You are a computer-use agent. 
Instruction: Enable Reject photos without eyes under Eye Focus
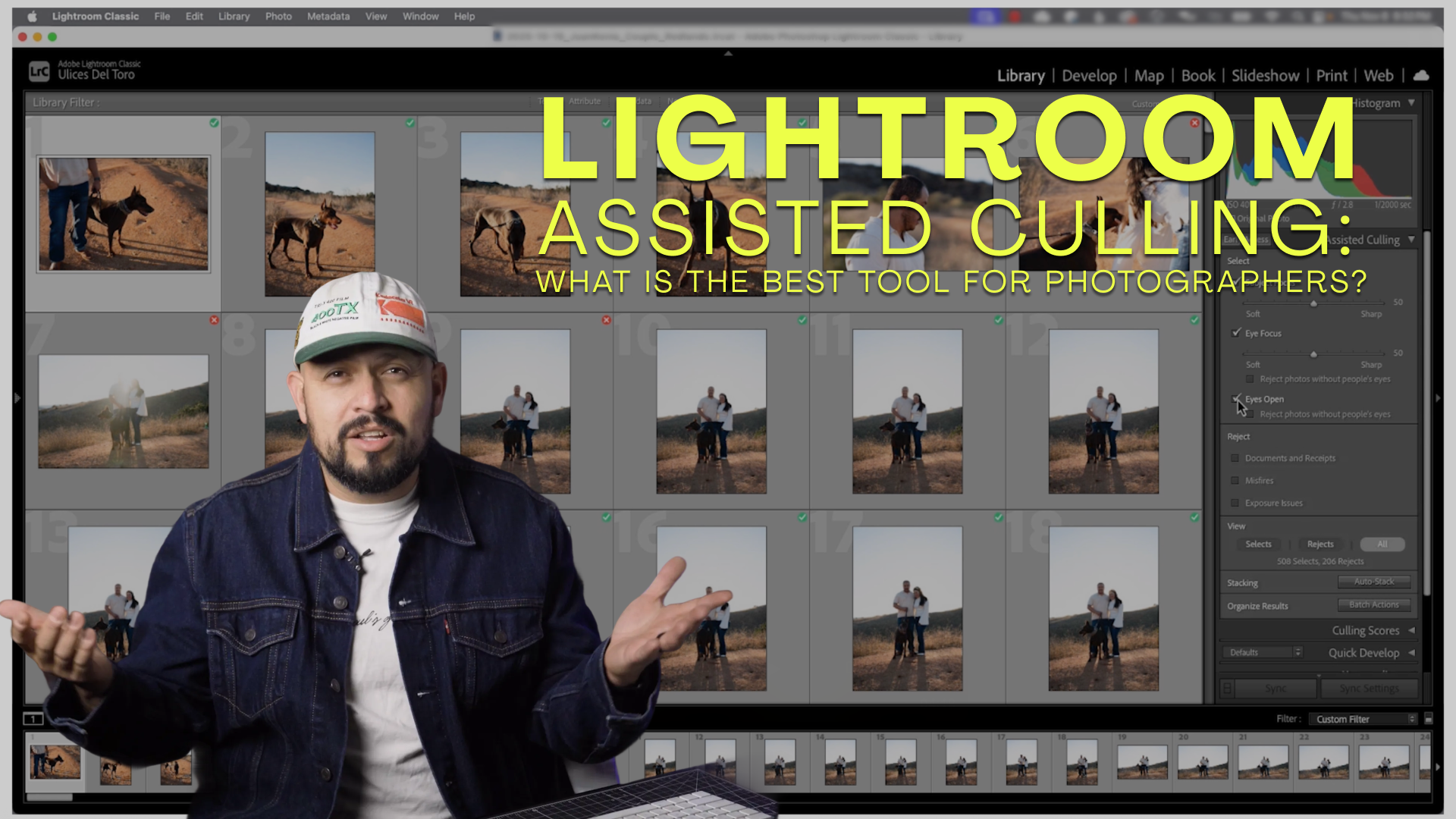click(1250, 379)
